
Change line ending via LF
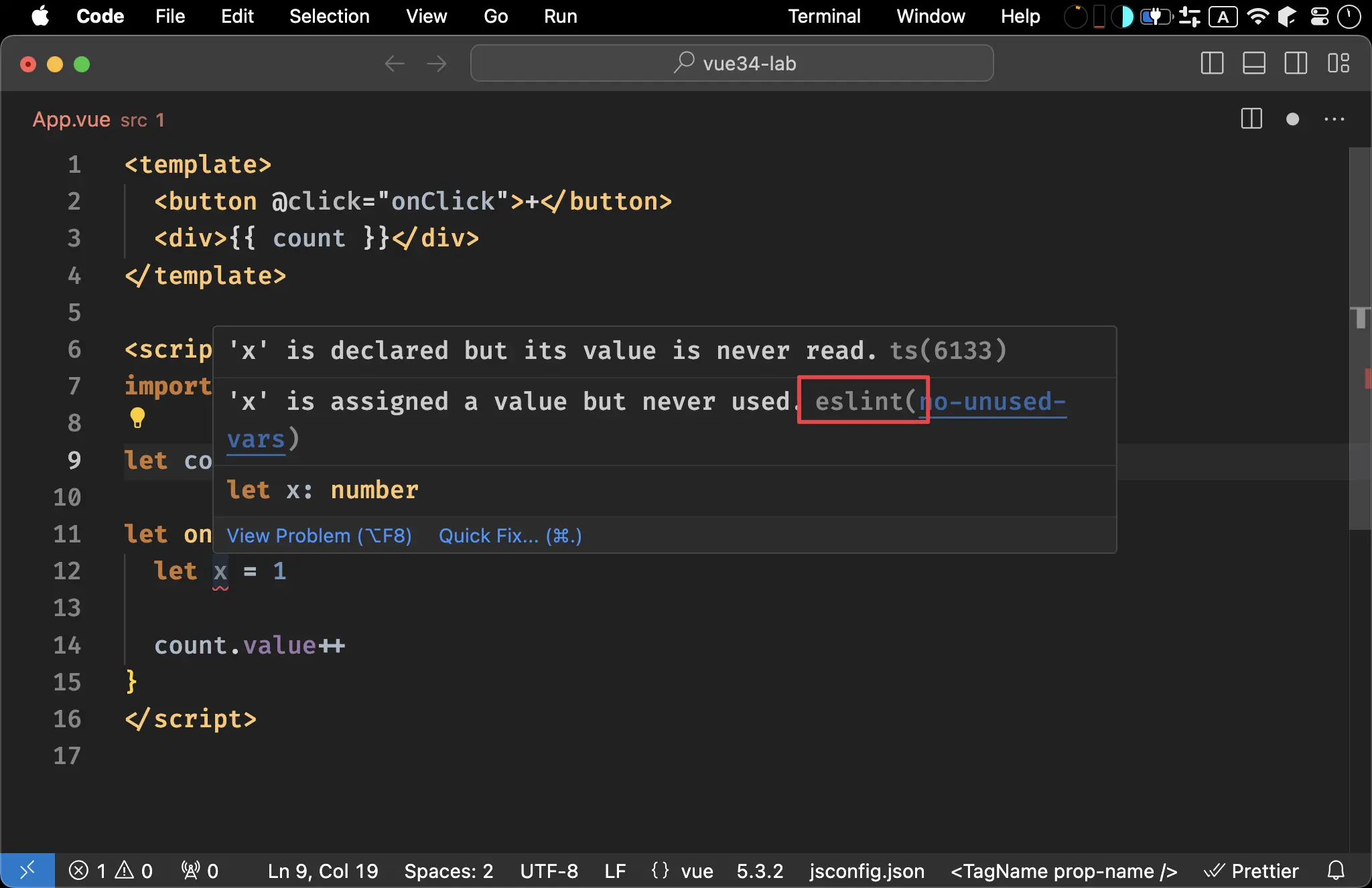pyautogui.click(x=615, y=871)
